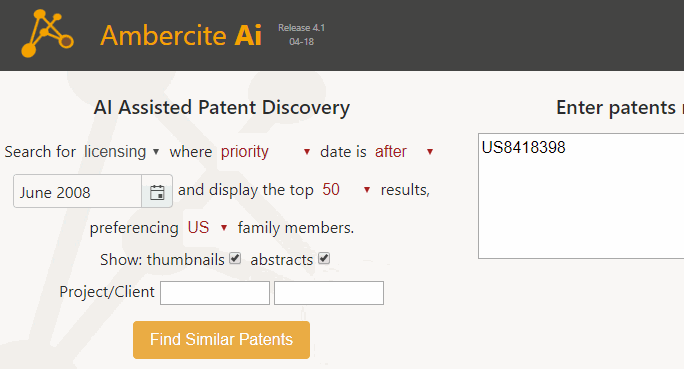Select the after date comparison dropdown
The height and width of the screenshot is (369, 684).
point(404,152)
